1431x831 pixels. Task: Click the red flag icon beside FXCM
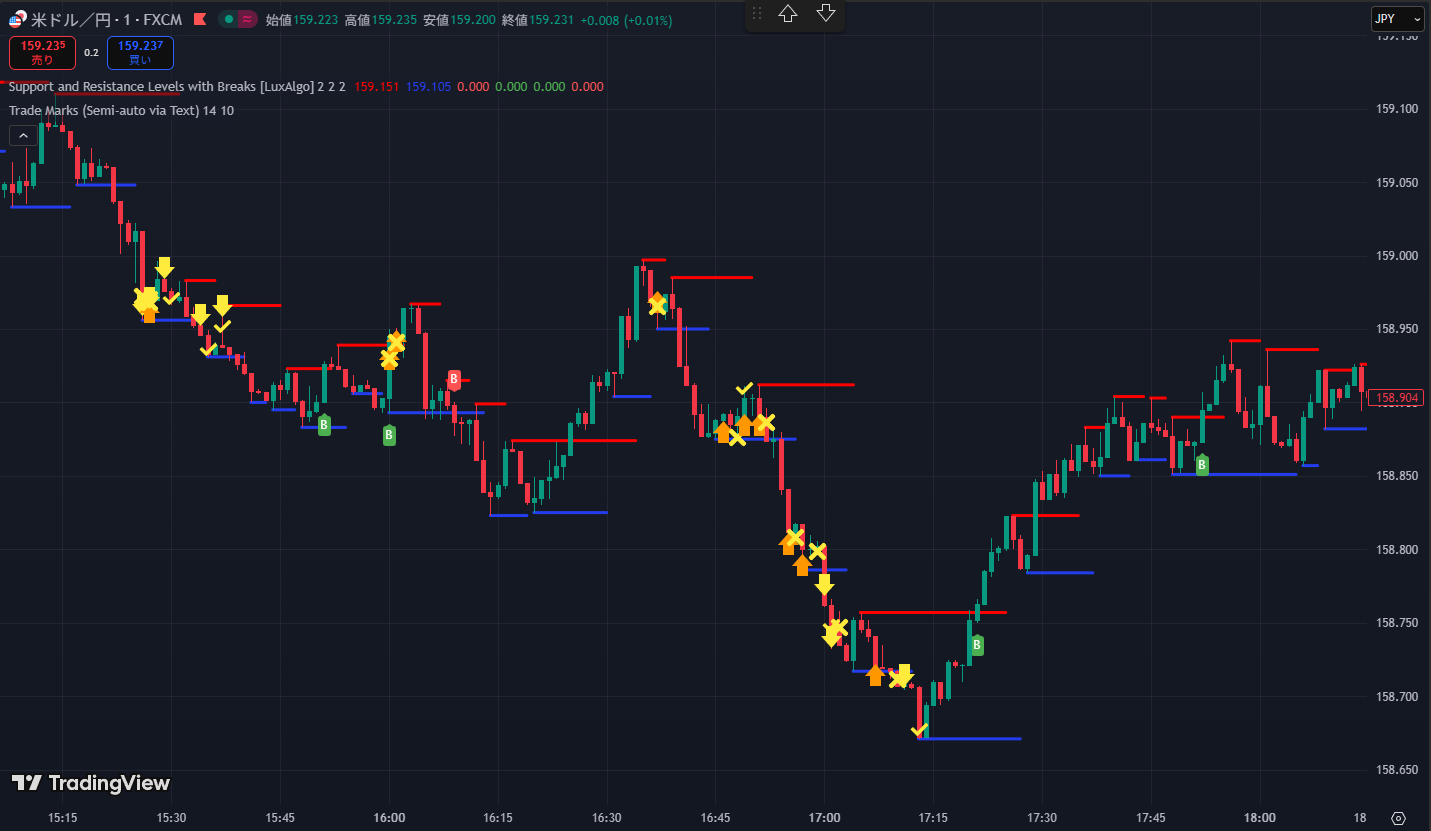click(200, 19)
